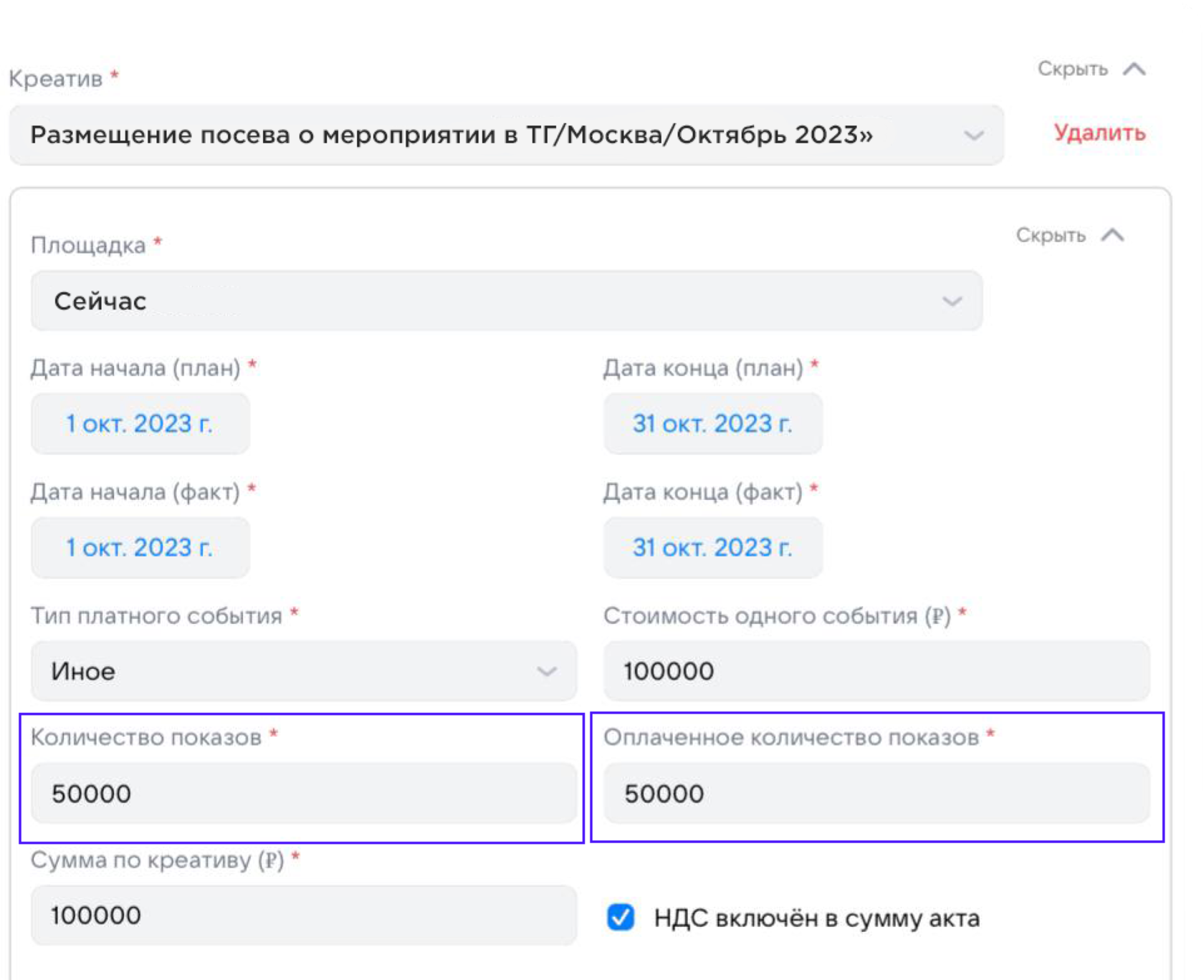Click top Скрыть text next to Креатив

(1072, 69)
